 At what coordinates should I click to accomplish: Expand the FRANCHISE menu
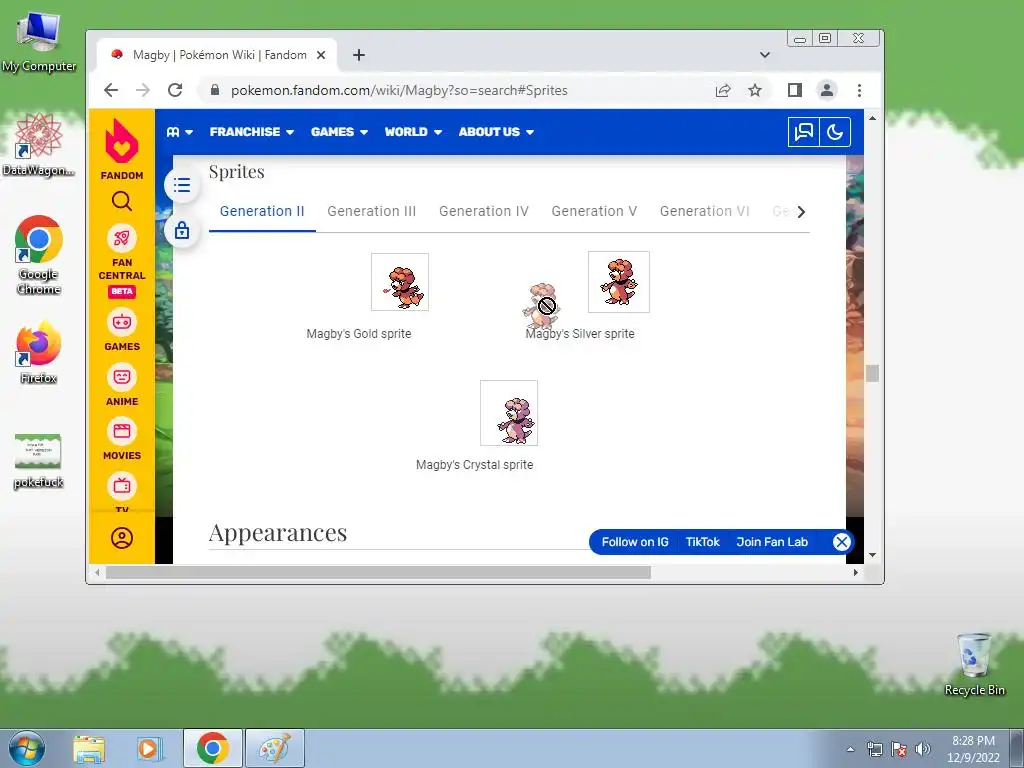coord(251,132)
